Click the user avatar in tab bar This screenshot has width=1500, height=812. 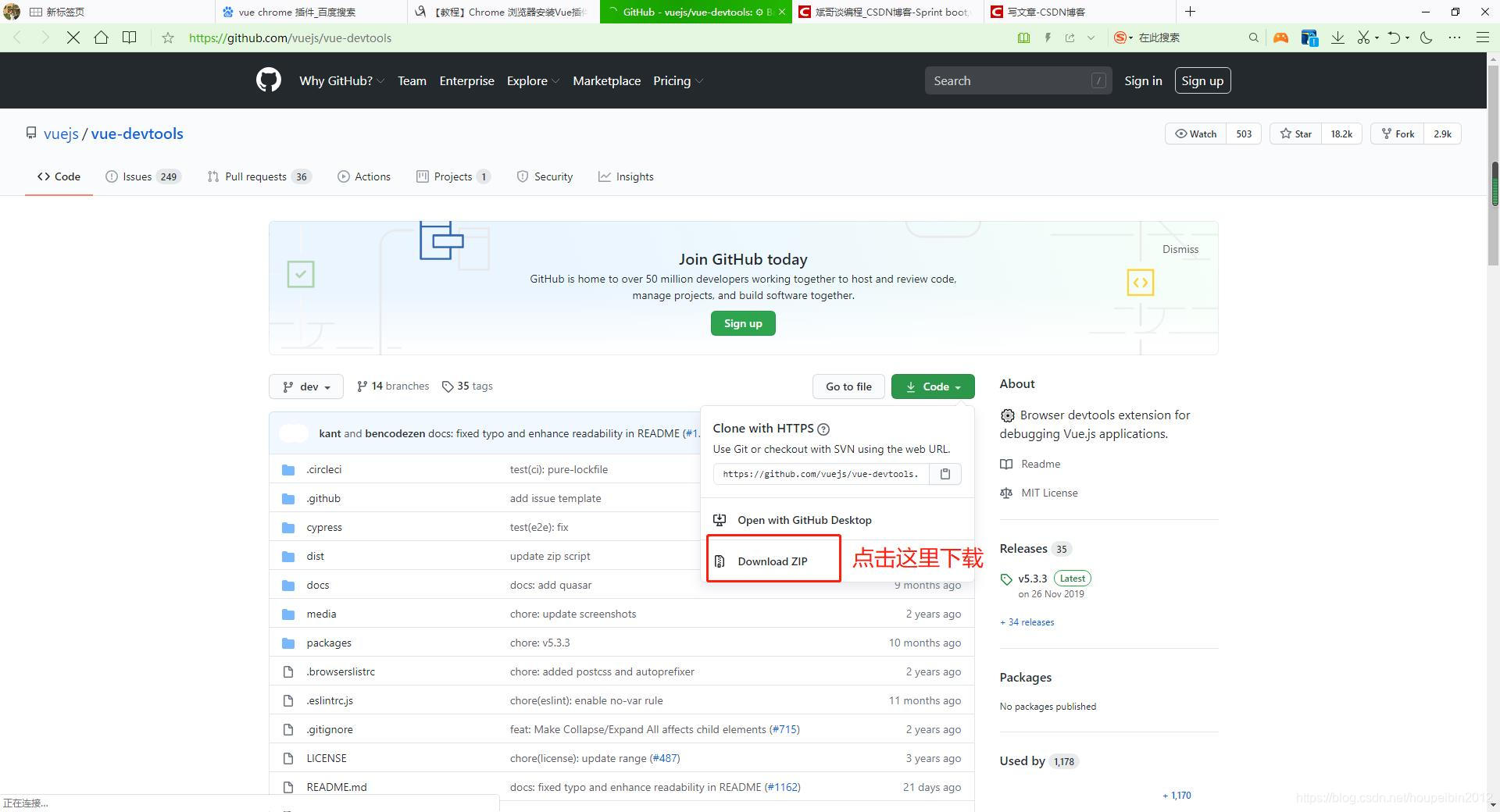(12, 12)
